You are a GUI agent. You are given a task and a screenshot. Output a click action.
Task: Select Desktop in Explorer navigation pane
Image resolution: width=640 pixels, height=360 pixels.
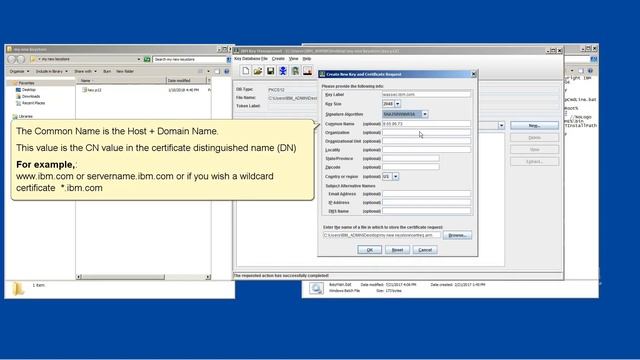pyautogui.click(x=29, y=89)
